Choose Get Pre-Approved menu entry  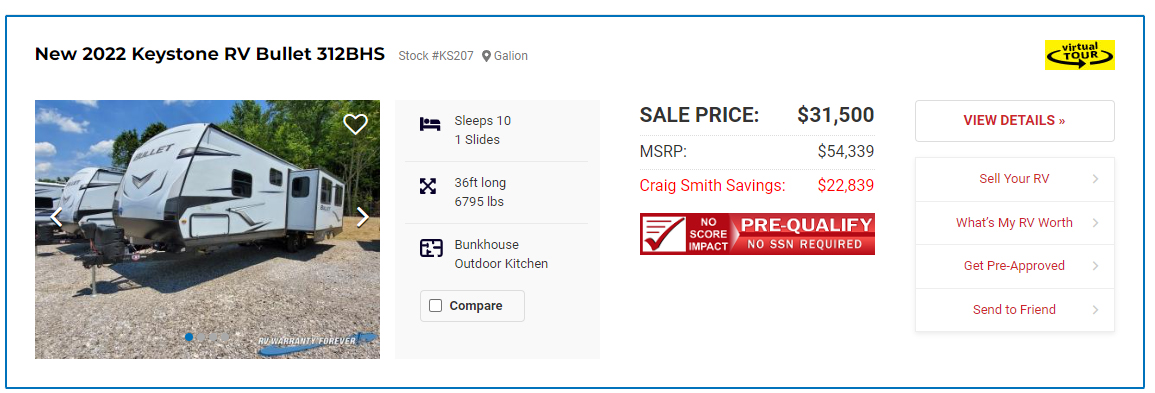pyautogui.click(x=1014, y=266)
